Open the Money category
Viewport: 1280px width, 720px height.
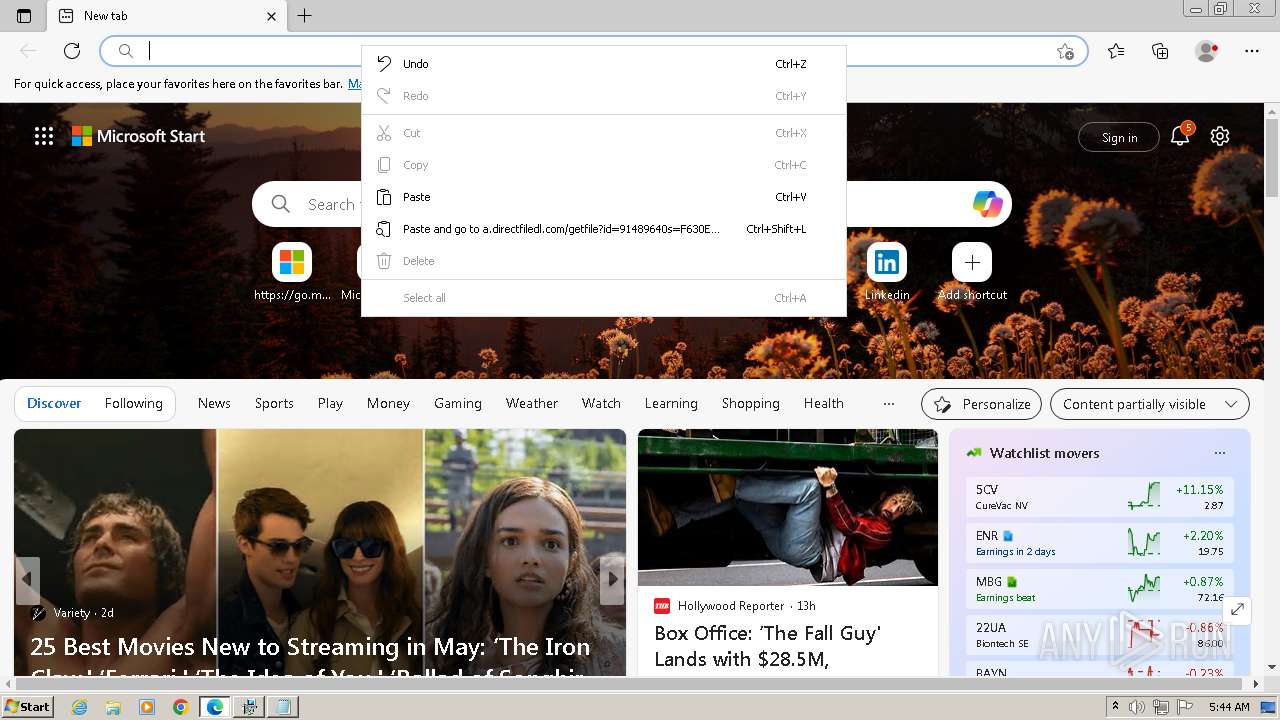[x=388, y=403]
